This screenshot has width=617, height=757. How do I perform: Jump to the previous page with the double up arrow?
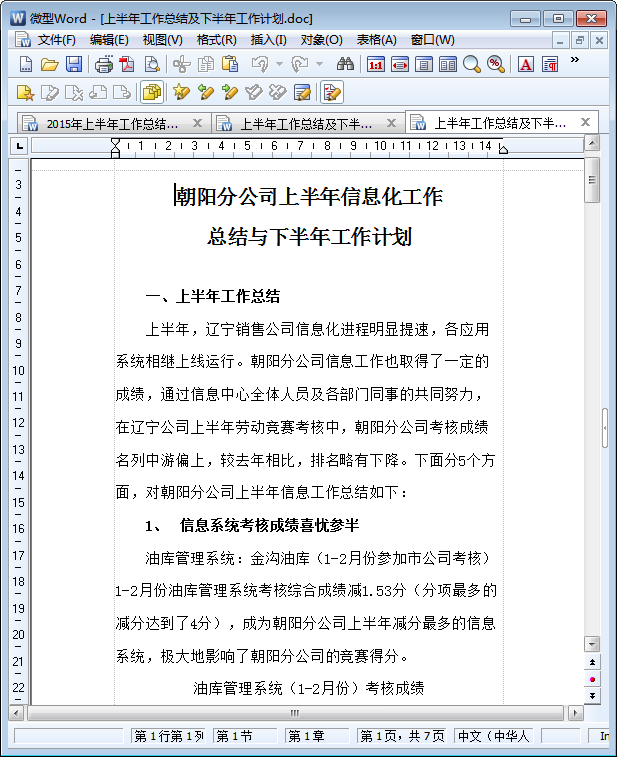click(x=592, y=662)
